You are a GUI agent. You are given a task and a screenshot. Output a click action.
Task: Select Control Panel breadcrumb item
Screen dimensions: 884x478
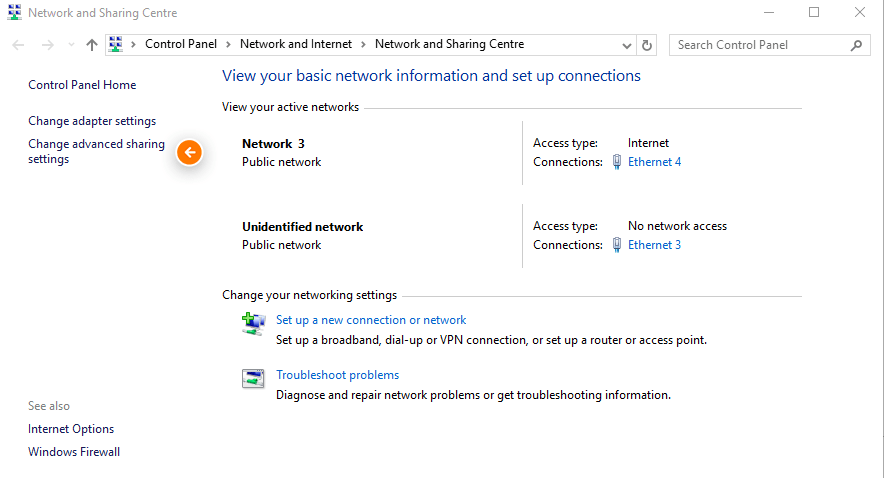180,44
